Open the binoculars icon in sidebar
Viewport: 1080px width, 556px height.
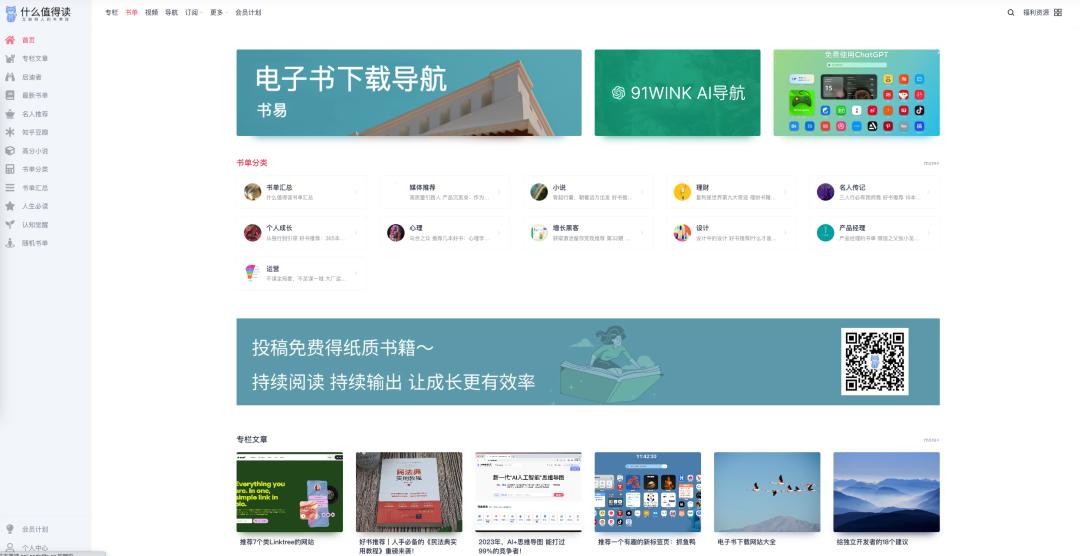(x=10, y=77)
